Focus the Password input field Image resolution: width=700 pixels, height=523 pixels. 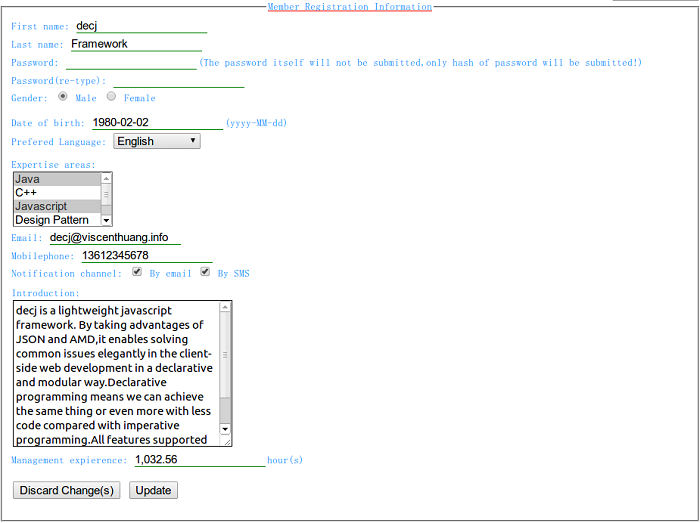(131, 62)
